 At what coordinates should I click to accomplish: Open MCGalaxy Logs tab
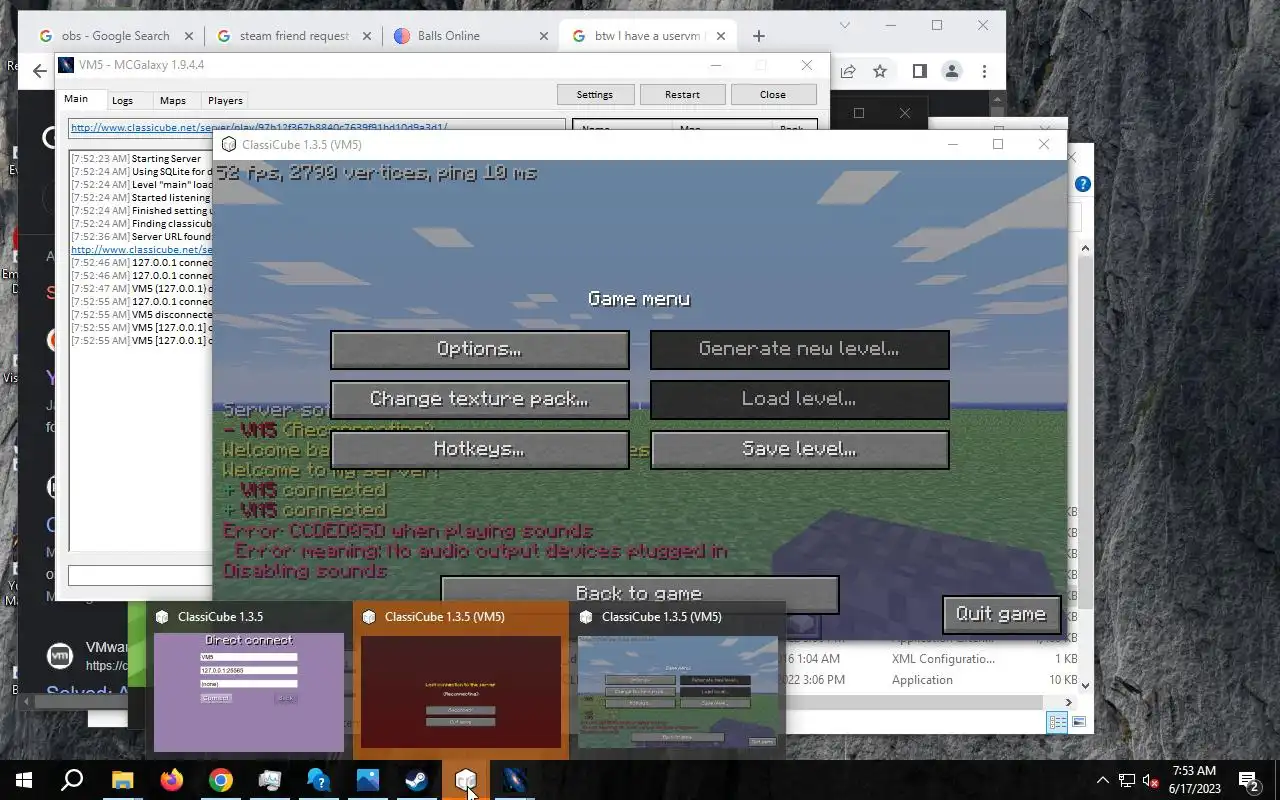coord(122,100)
